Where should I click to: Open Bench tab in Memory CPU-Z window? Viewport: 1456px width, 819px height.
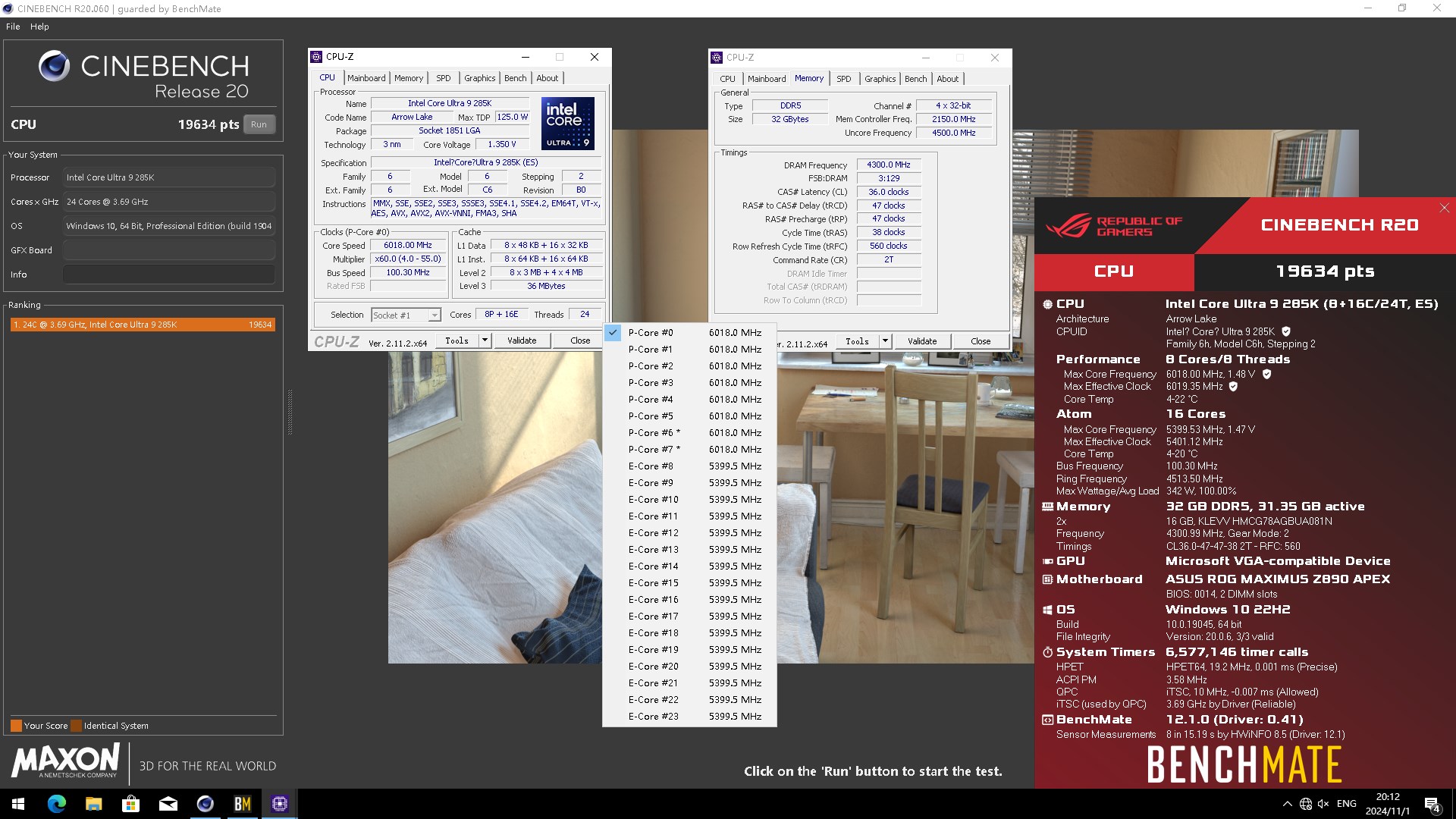point(915,79)
